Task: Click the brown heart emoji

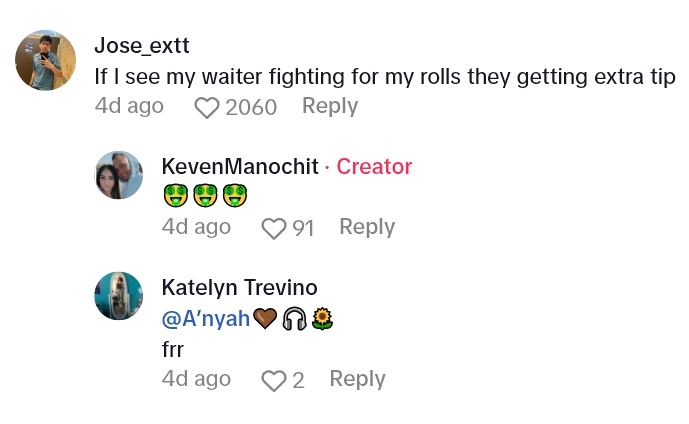Action: [265, 319]
